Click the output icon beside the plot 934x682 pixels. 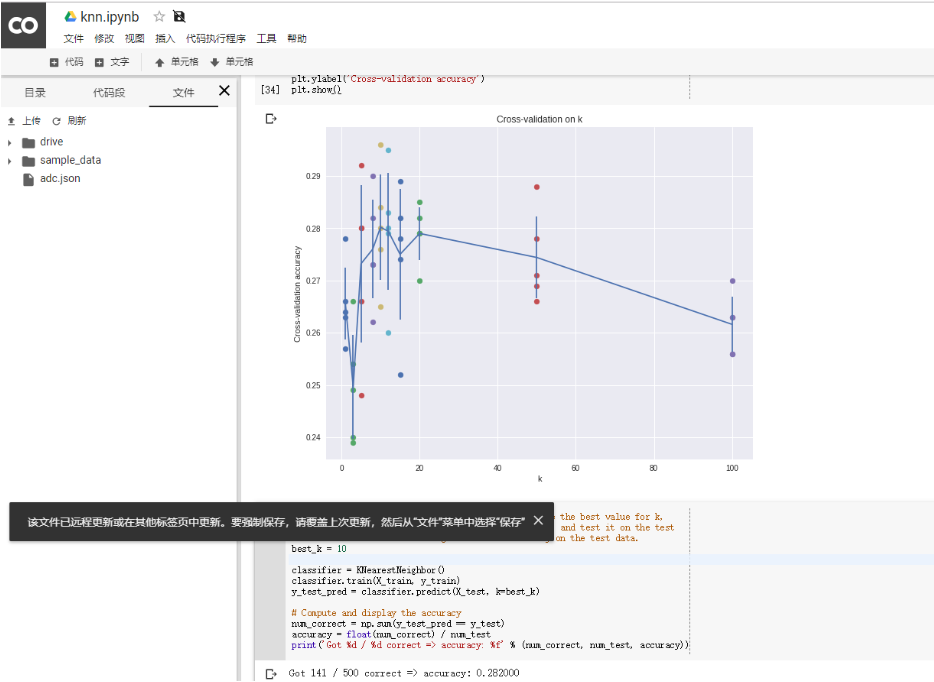(x=270, y=119)
